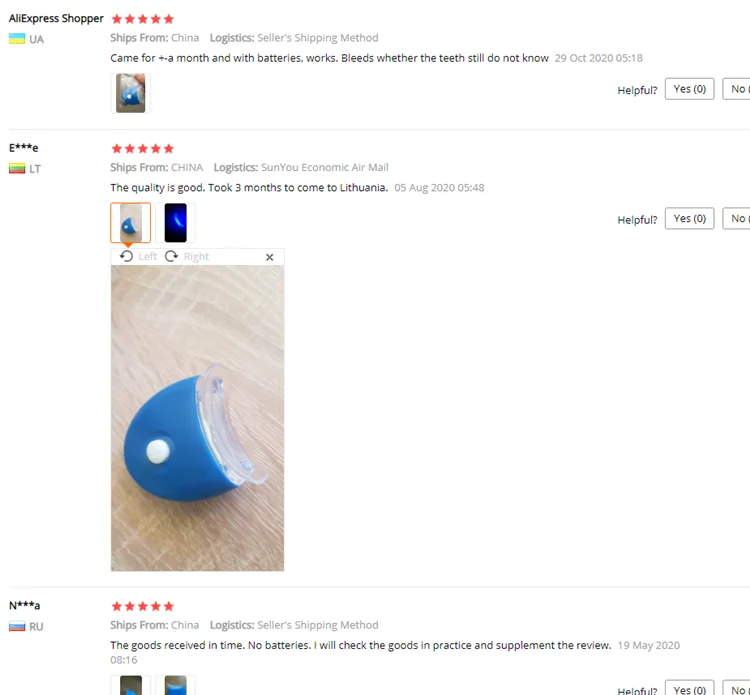
Task: Click the Ukraine flag icon
Action: point(17,39)
